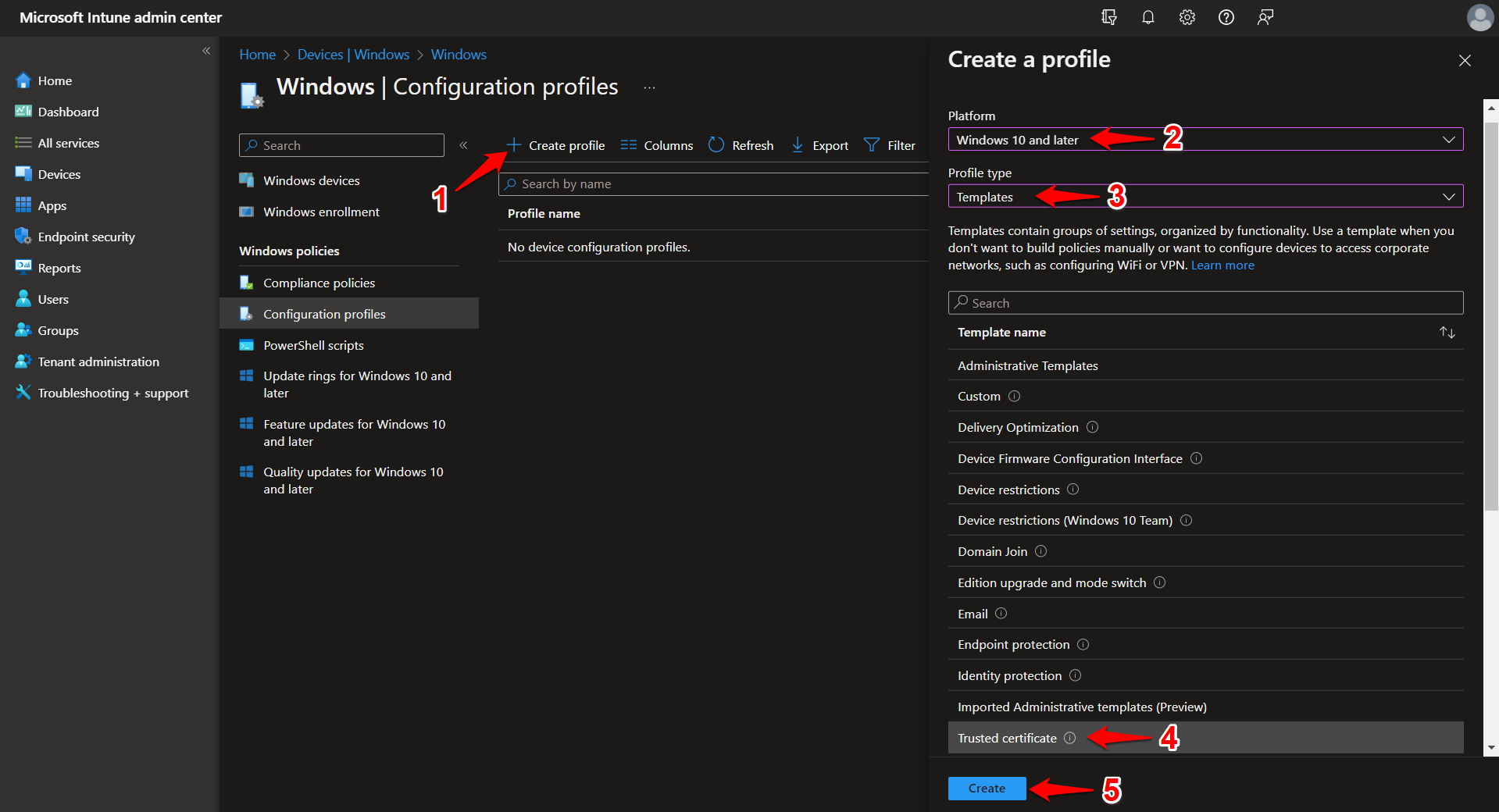Open the settings gear

click(x=1187, y=16)
